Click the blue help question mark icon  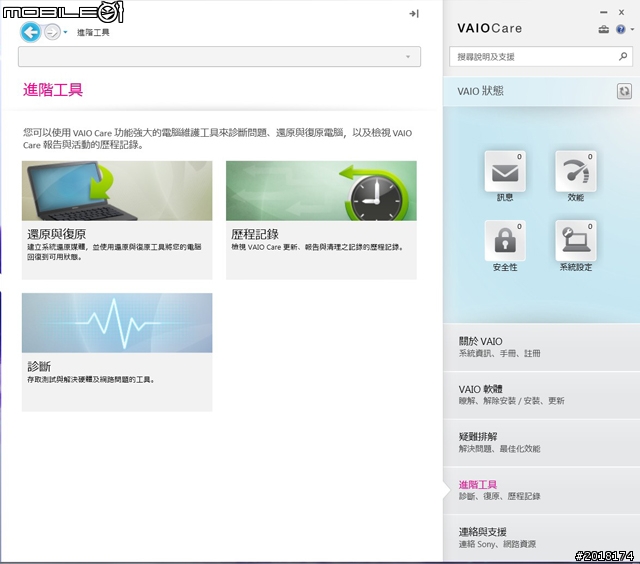point(620,29)
